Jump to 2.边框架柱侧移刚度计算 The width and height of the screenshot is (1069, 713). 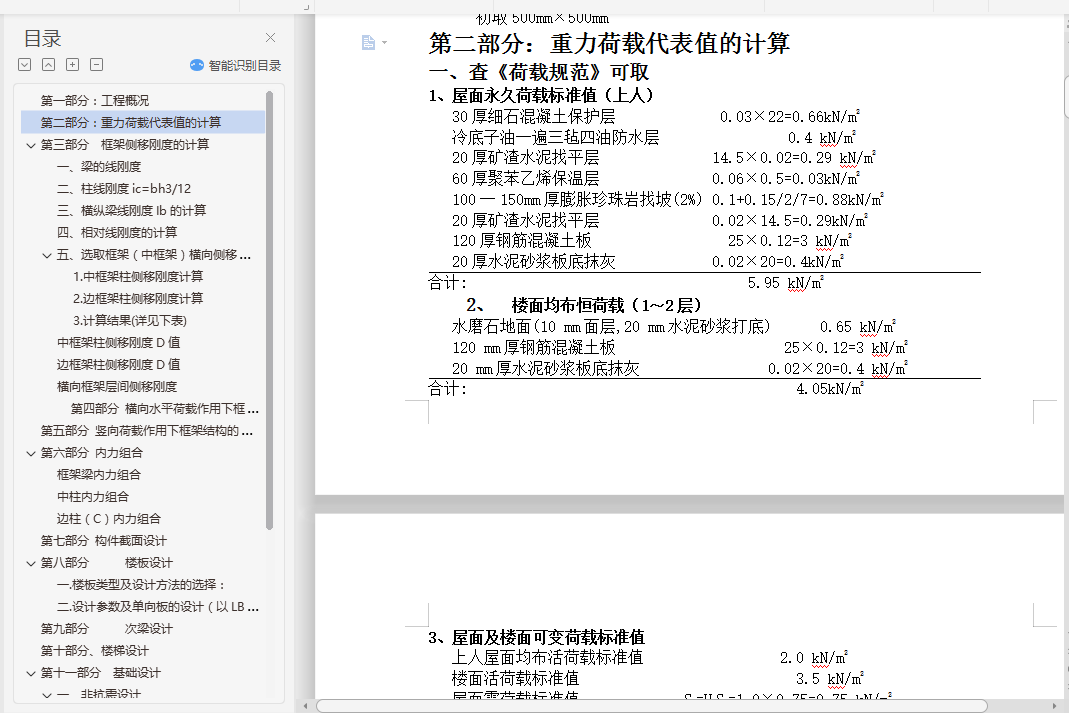point(138,299)
